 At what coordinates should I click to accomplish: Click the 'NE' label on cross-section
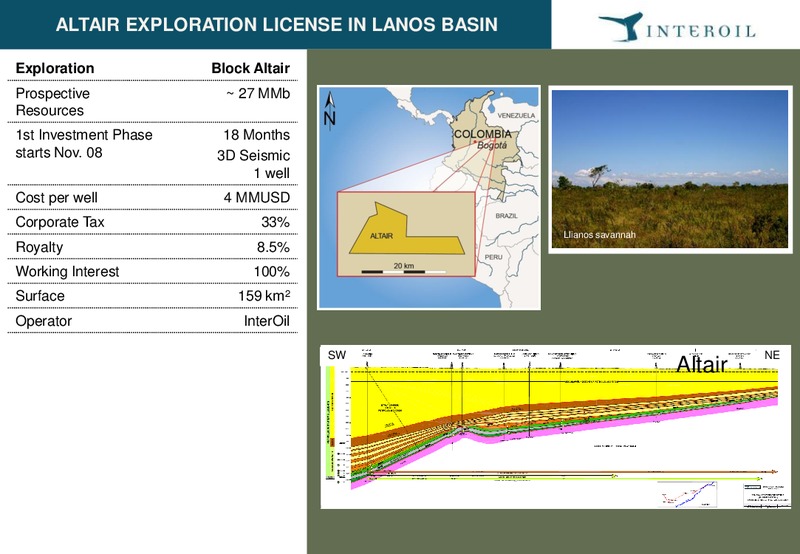772,355
